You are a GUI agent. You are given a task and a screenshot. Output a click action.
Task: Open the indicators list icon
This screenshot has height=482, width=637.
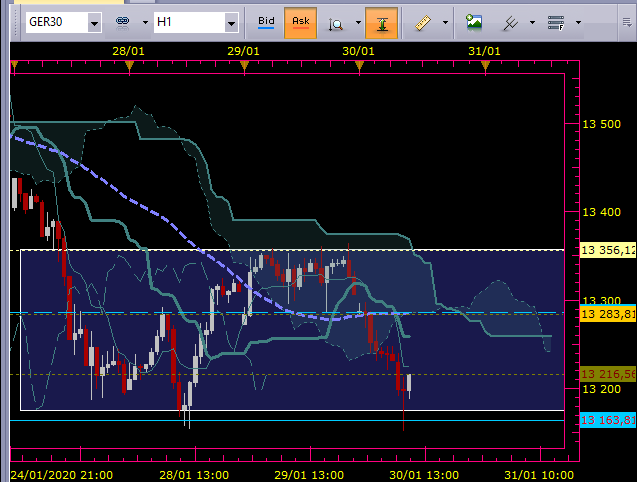click(x=556, y=23)
